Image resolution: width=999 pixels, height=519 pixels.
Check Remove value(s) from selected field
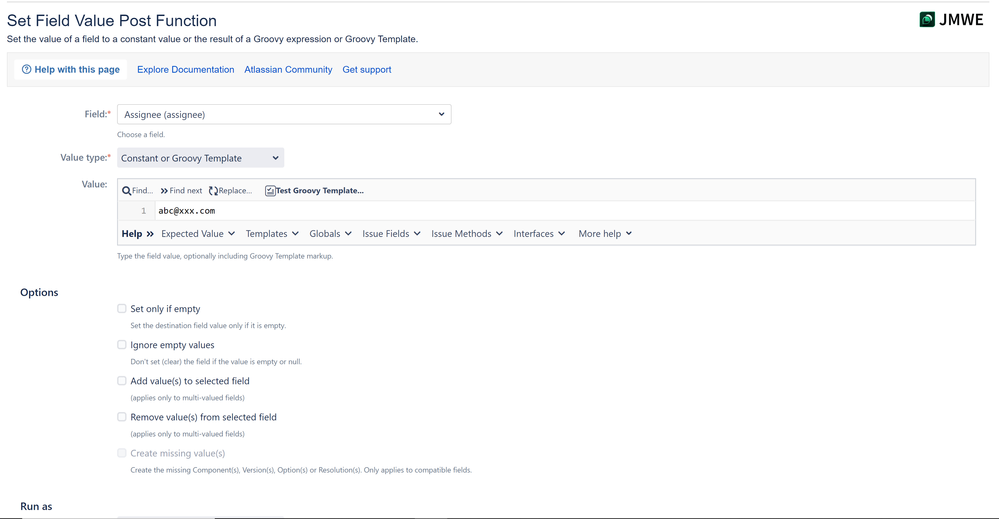pos(122,417)
